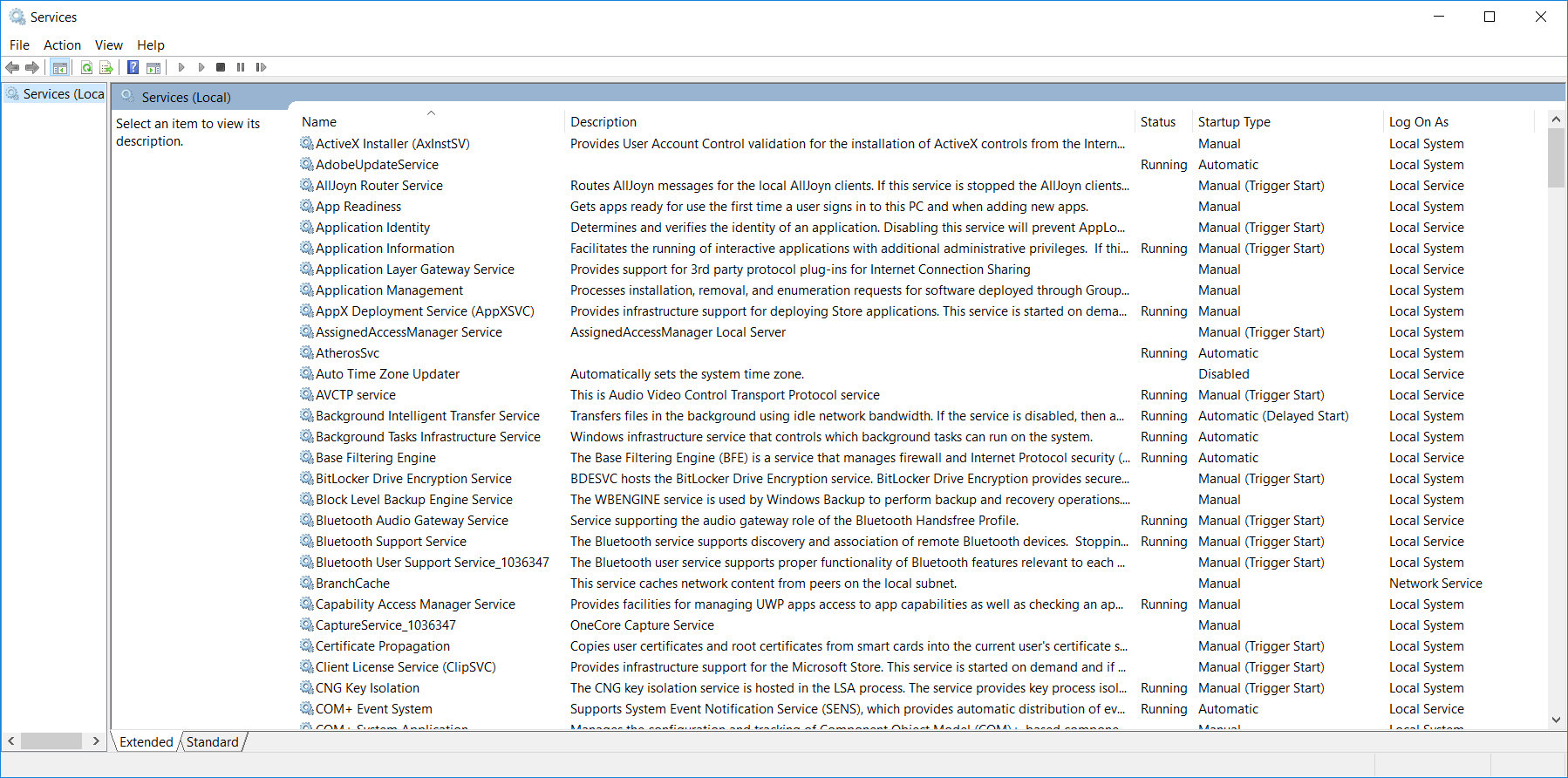Select Capability Access Manager Service
This screenshot has width=1568, height=778.
[415, 604]
